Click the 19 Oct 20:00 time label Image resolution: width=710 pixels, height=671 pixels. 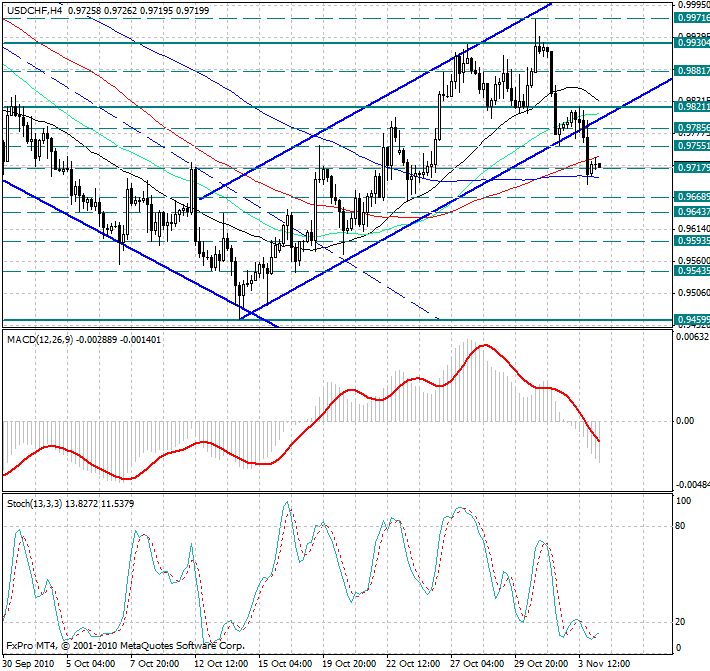point(349,664)
